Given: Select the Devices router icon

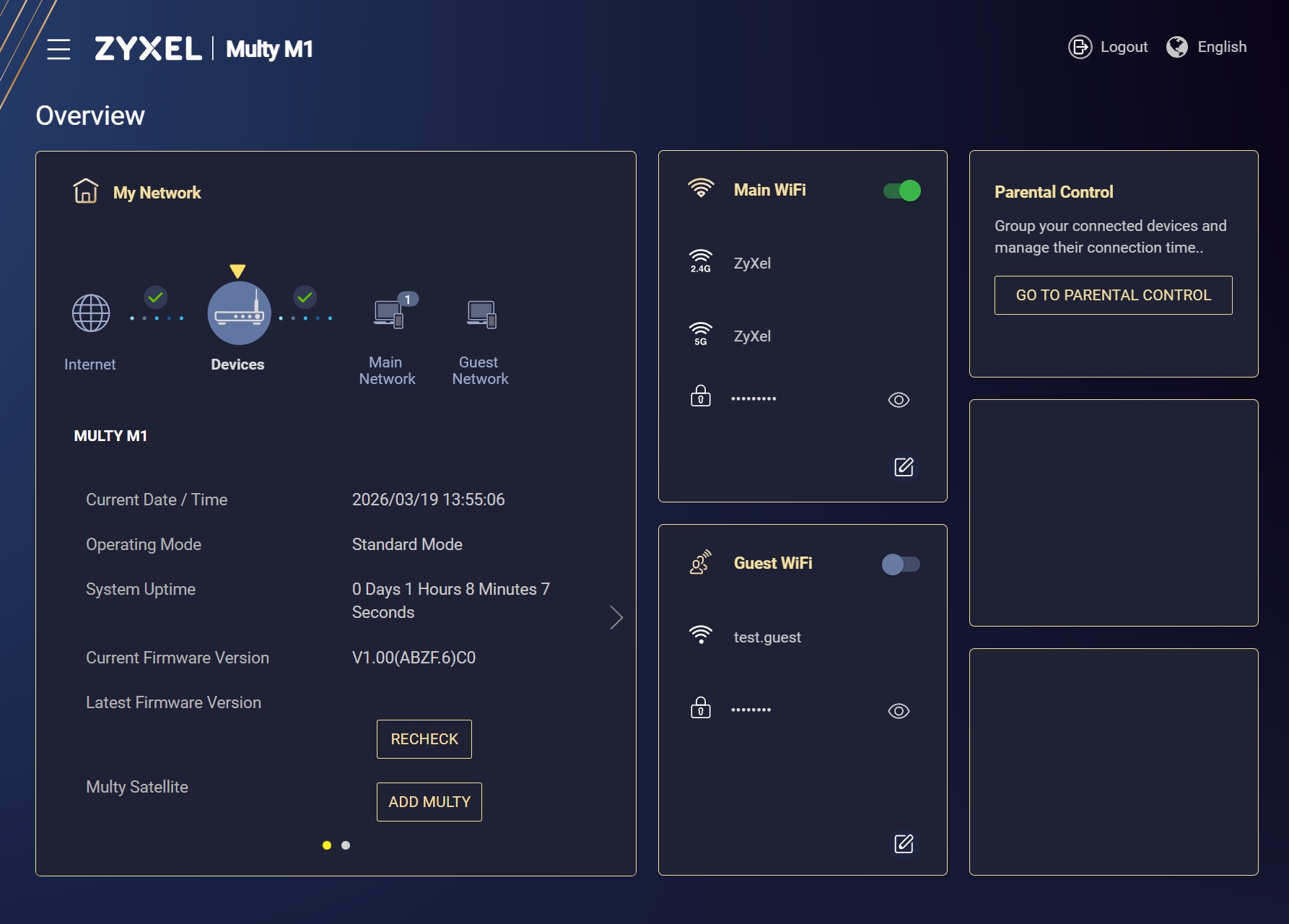Looking at the screenshot, I should 240,313.
